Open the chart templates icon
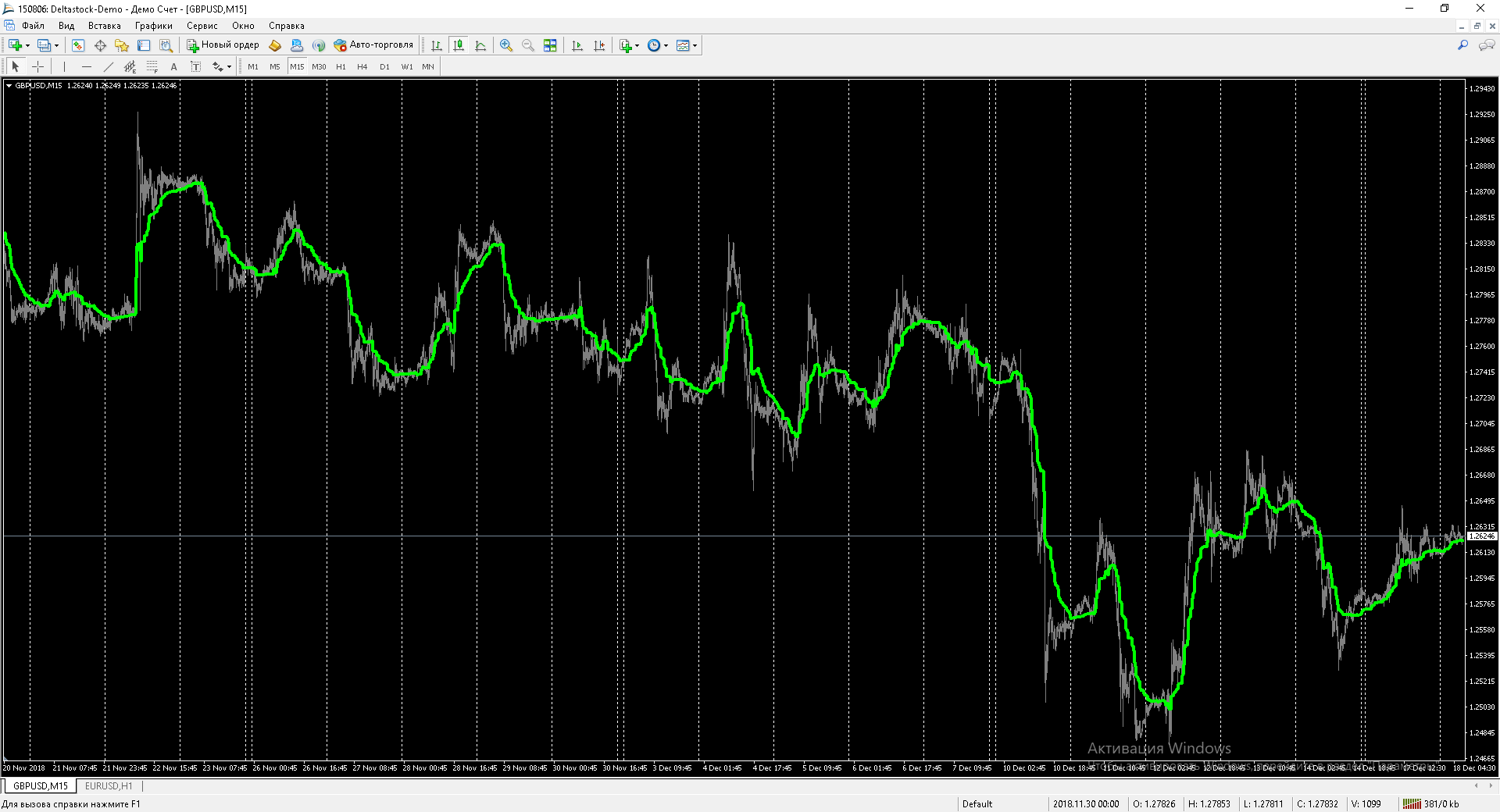 coord(683,45)
